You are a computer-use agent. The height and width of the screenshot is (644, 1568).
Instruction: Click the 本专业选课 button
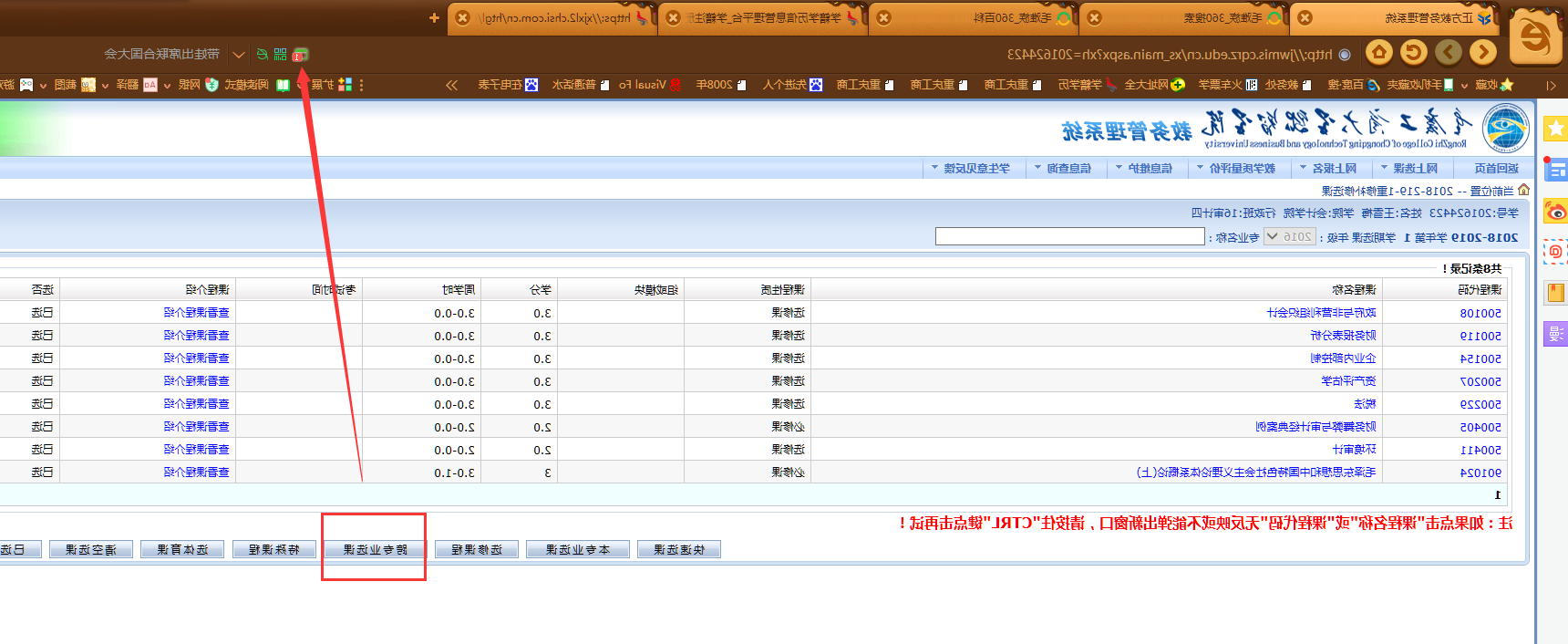pyautogui.click(x=578, y=549)
